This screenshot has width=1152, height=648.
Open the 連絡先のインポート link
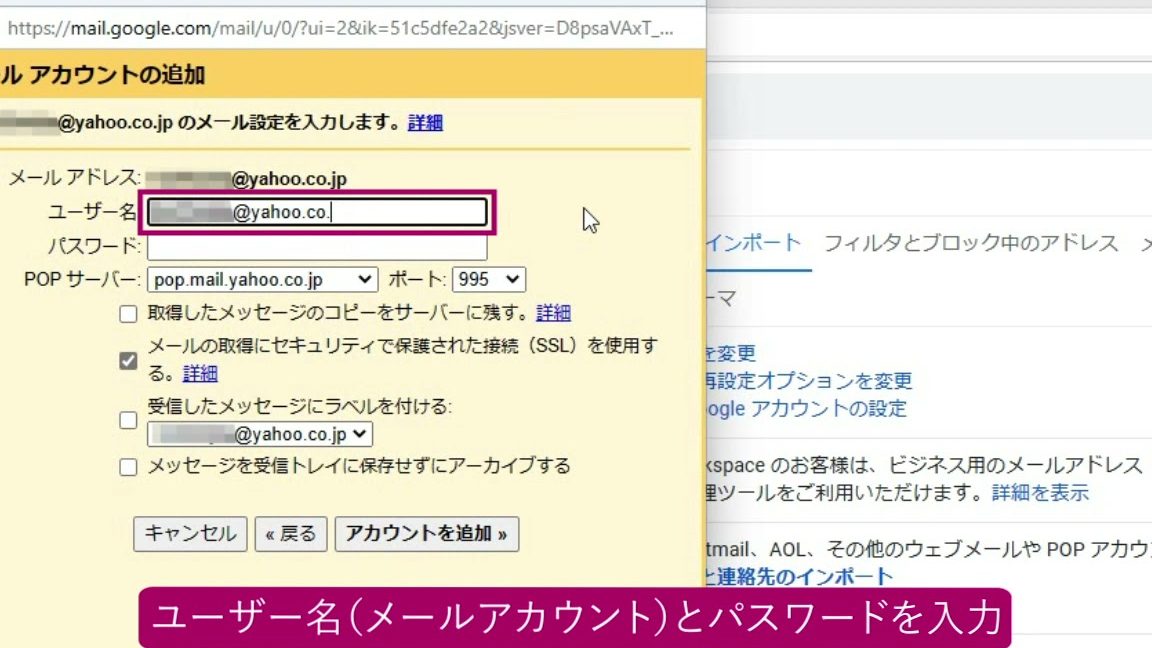coord(801,577)
